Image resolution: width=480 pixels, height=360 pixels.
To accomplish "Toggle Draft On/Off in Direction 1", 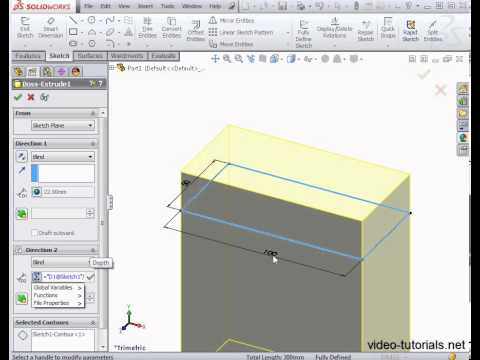I will (22, 214).
